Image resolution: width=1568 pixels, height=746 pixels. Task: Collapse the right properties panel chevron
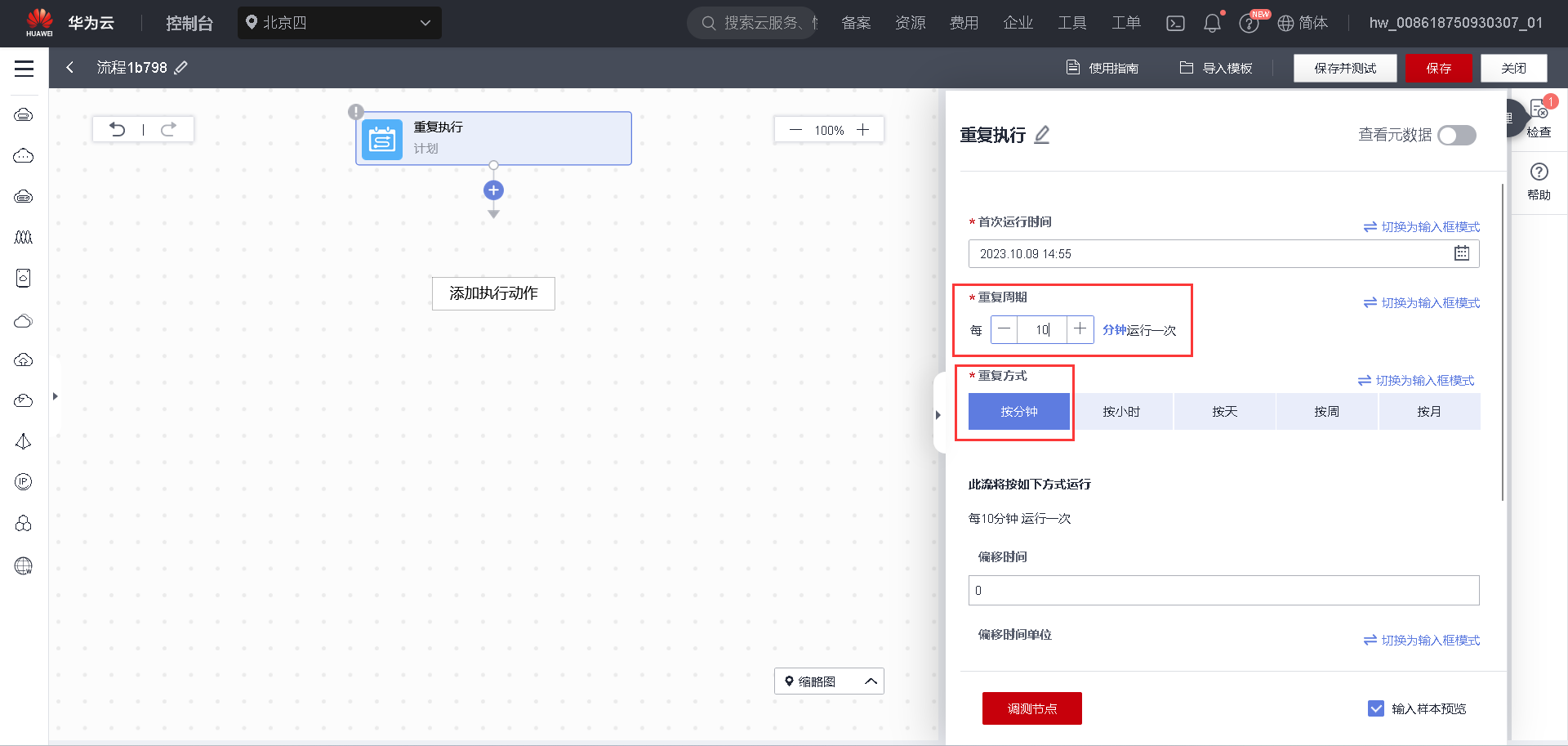[x=938, y=414]
